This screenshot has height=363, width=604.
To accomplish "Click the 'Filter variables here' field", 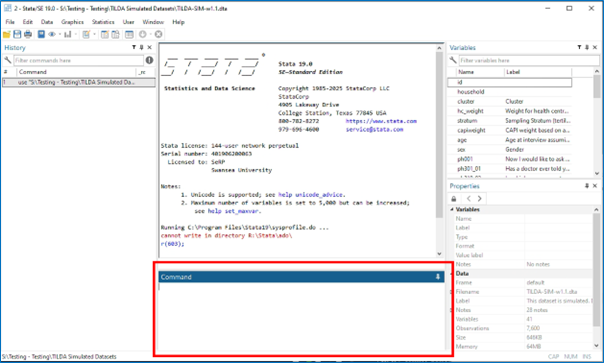I will pyautogui.click(x=528, y=60).
